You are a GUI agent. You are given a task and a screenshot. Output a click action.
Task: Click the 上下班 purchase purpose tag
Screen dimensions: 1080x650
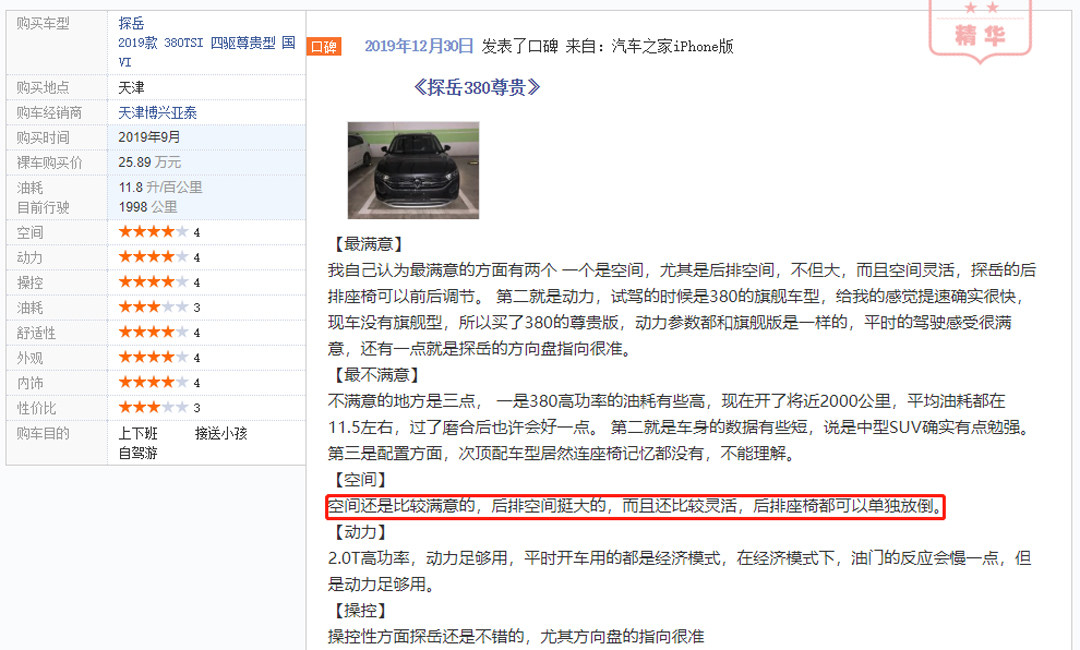pyautogui.click(x=138, y=433)
